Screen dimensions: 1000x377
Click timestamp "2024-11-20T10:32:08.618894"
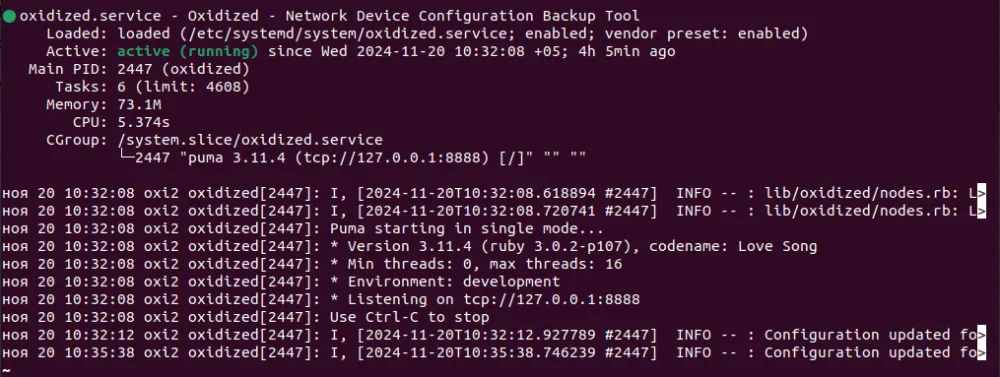[x=480, y=193]
